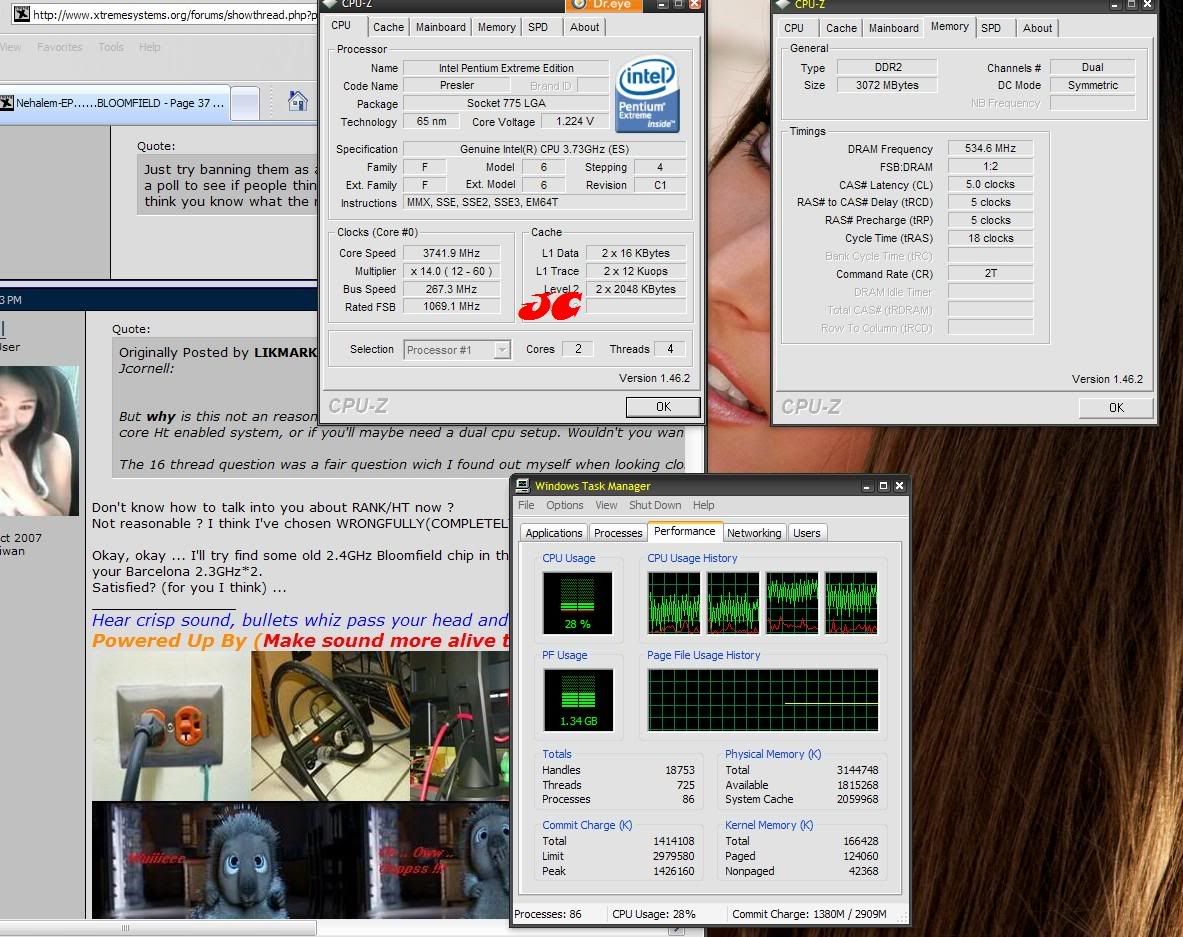Image resolution: width=1183 pixels, height=937 pixels.
Task: Click the CPU Usage 28% gauge
Action: (577, 603)
